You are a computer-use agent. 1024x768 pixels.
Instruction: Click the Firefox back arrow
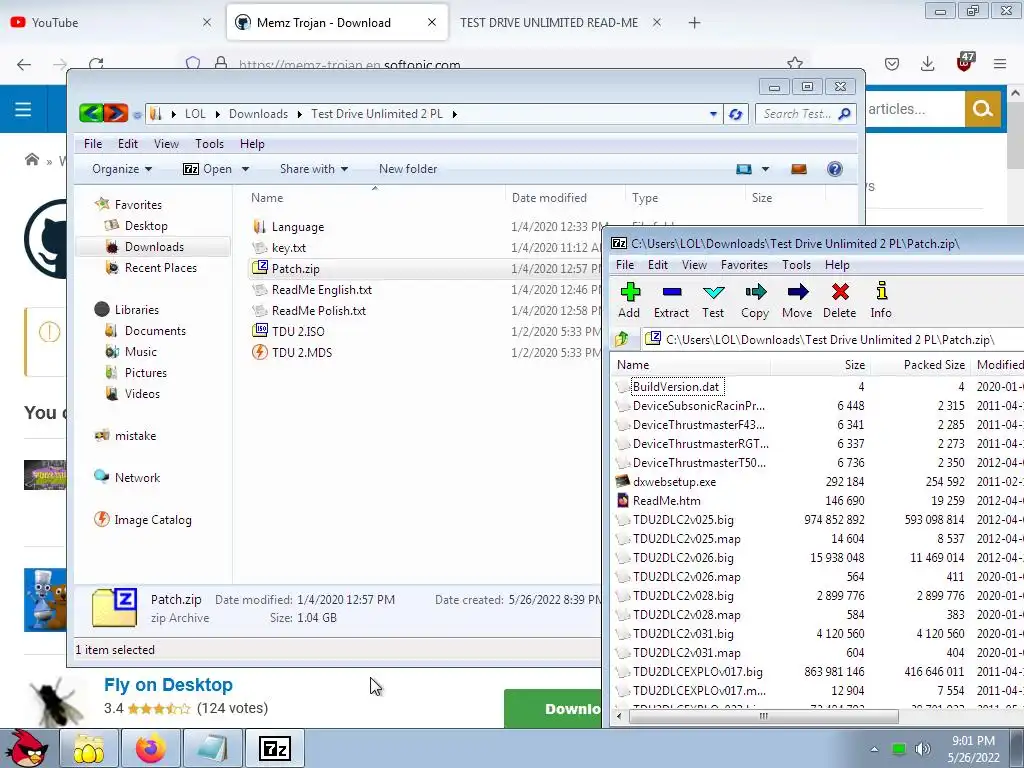pos(24,64)
